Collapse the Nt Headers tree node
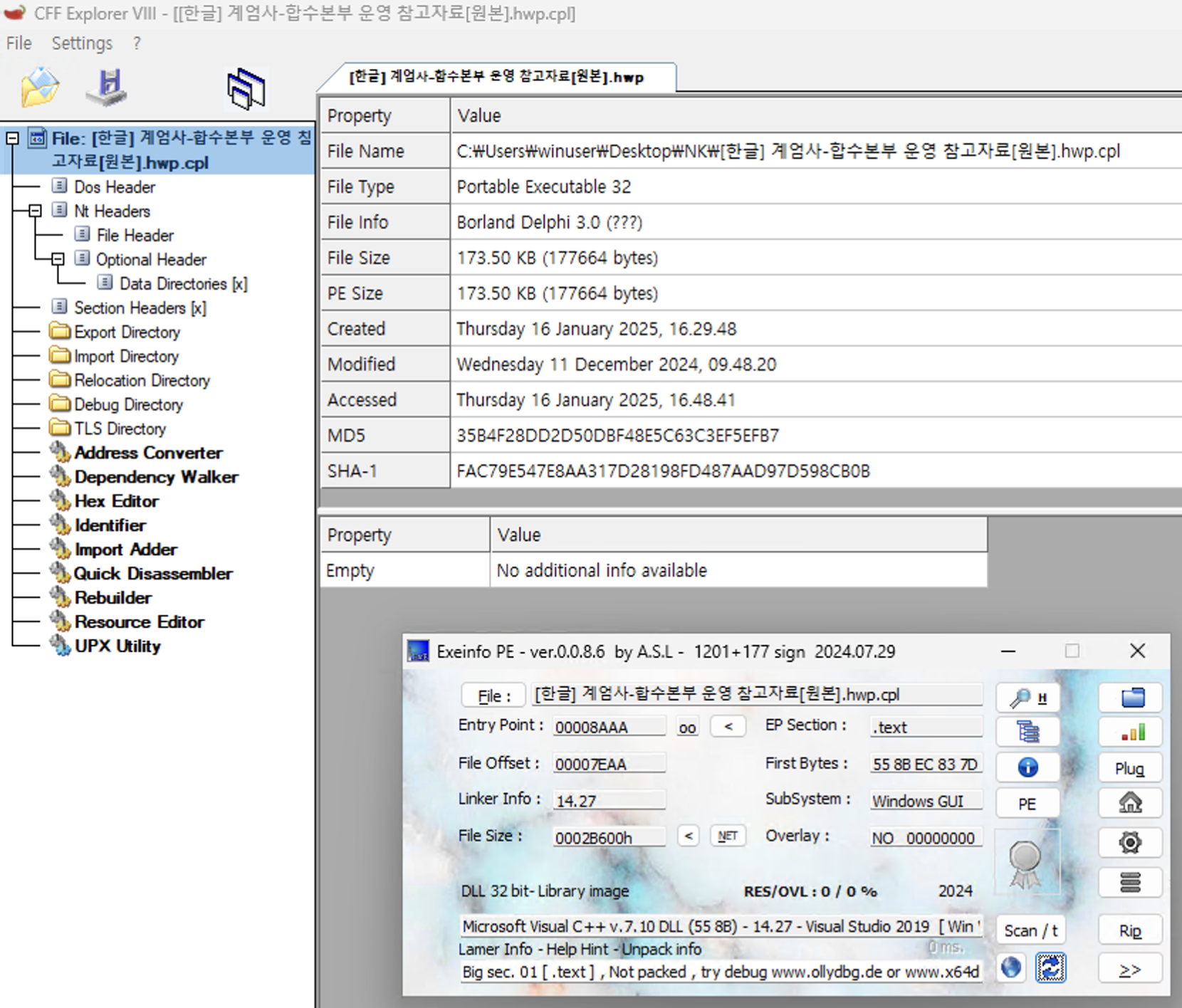This screenshot has width=1182, height=1008. 35,211
